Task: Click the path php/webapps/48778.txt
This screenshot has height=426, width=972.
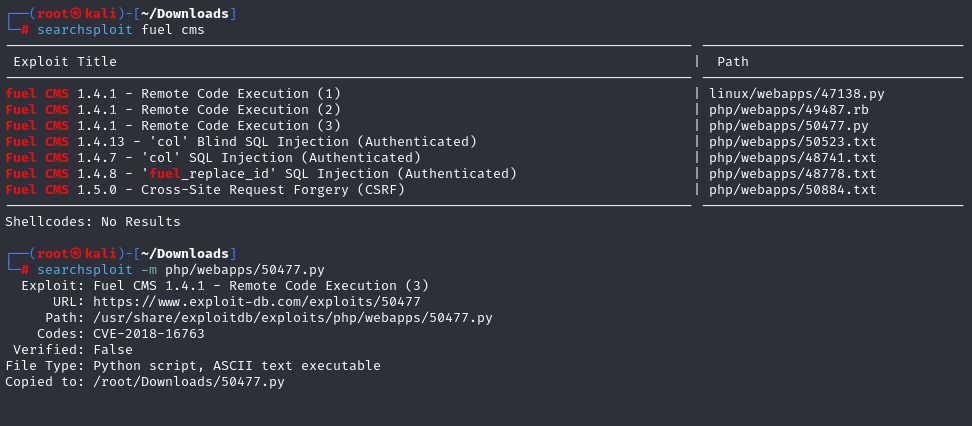Action: tap(793, 174)
